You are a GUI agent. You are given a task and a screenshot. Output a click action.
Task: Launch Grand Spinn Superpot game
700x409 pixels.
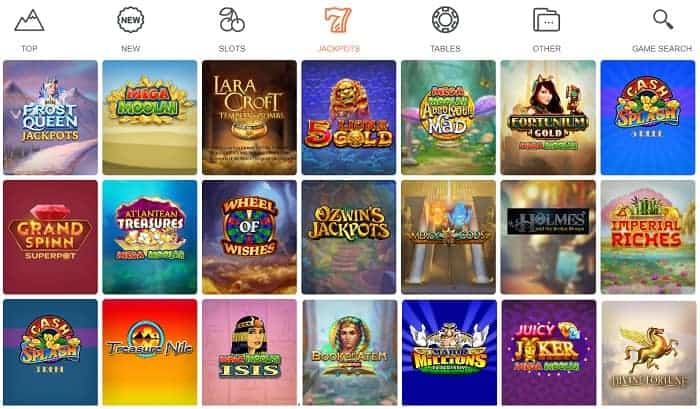pyautogui.click(x=50, y=237)
